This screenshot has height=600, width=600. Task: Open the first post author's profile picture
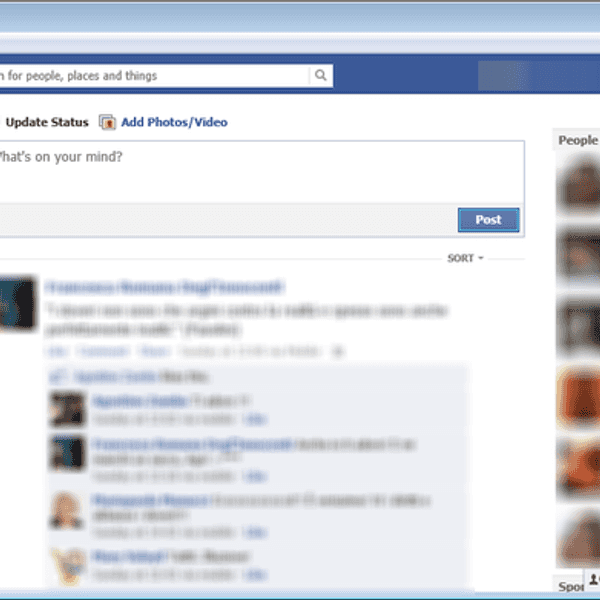point(18,303)
